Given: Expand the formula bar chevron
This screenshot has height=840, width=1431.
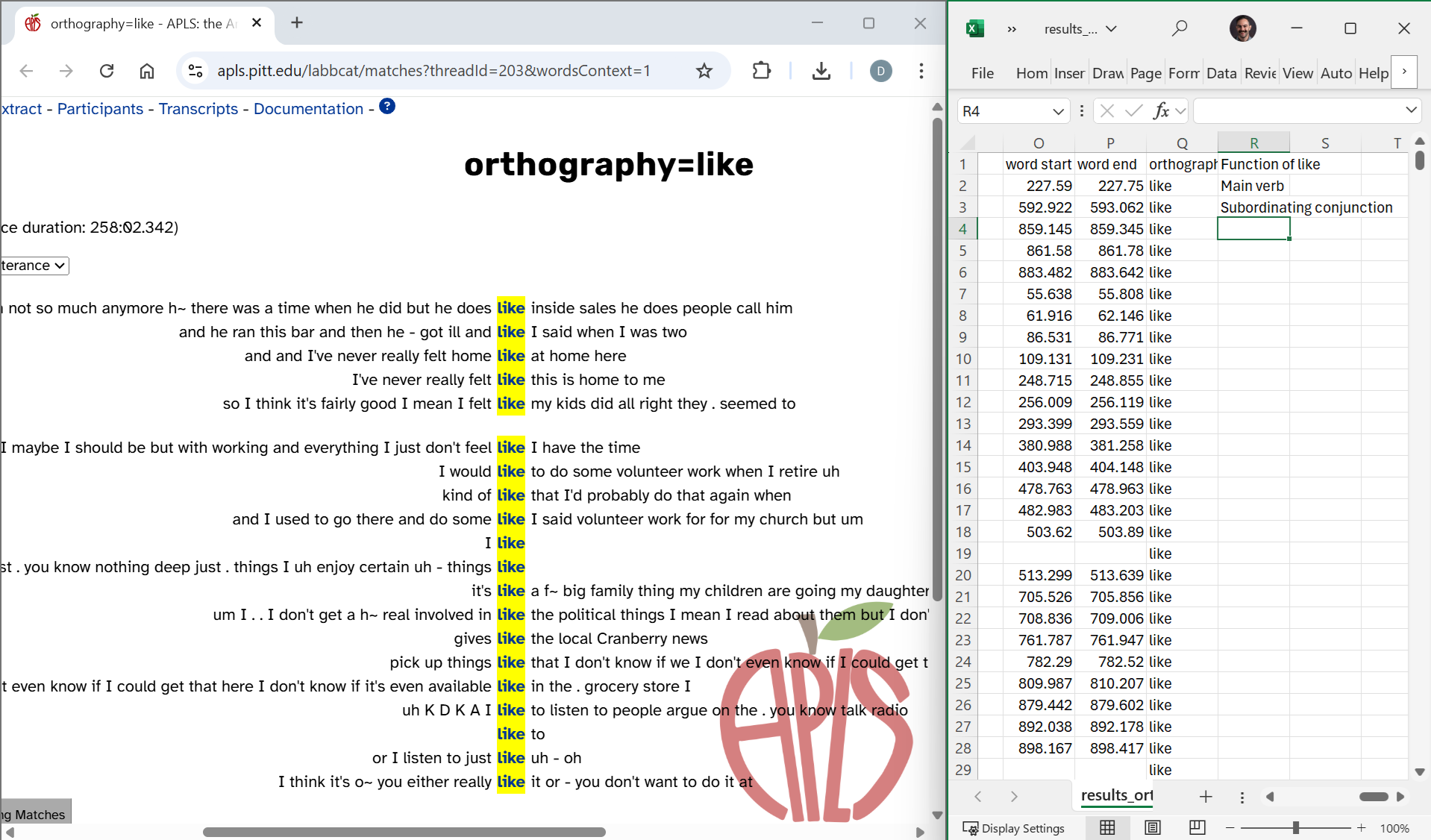Looking at the screenshot, I should pos(1411,110).
